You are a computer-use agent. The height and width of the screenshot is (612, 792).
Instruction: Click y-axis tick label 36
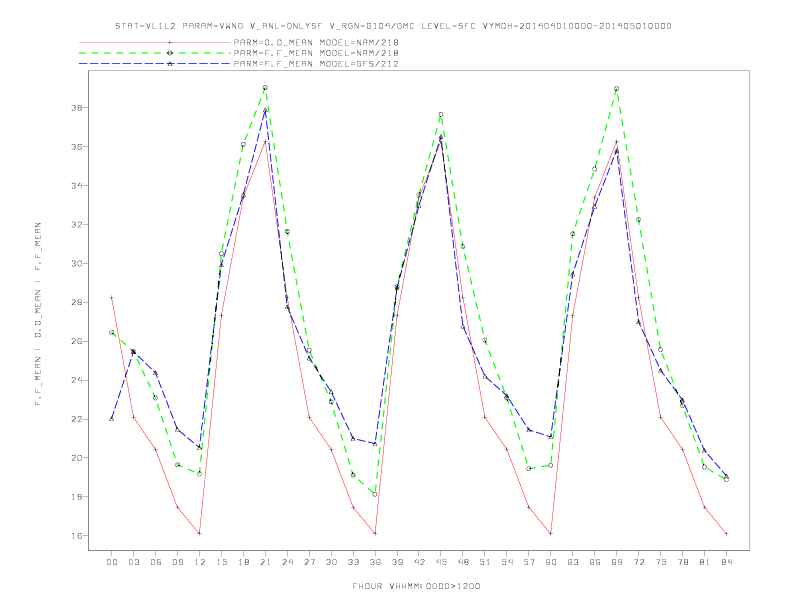click(76, 147)
